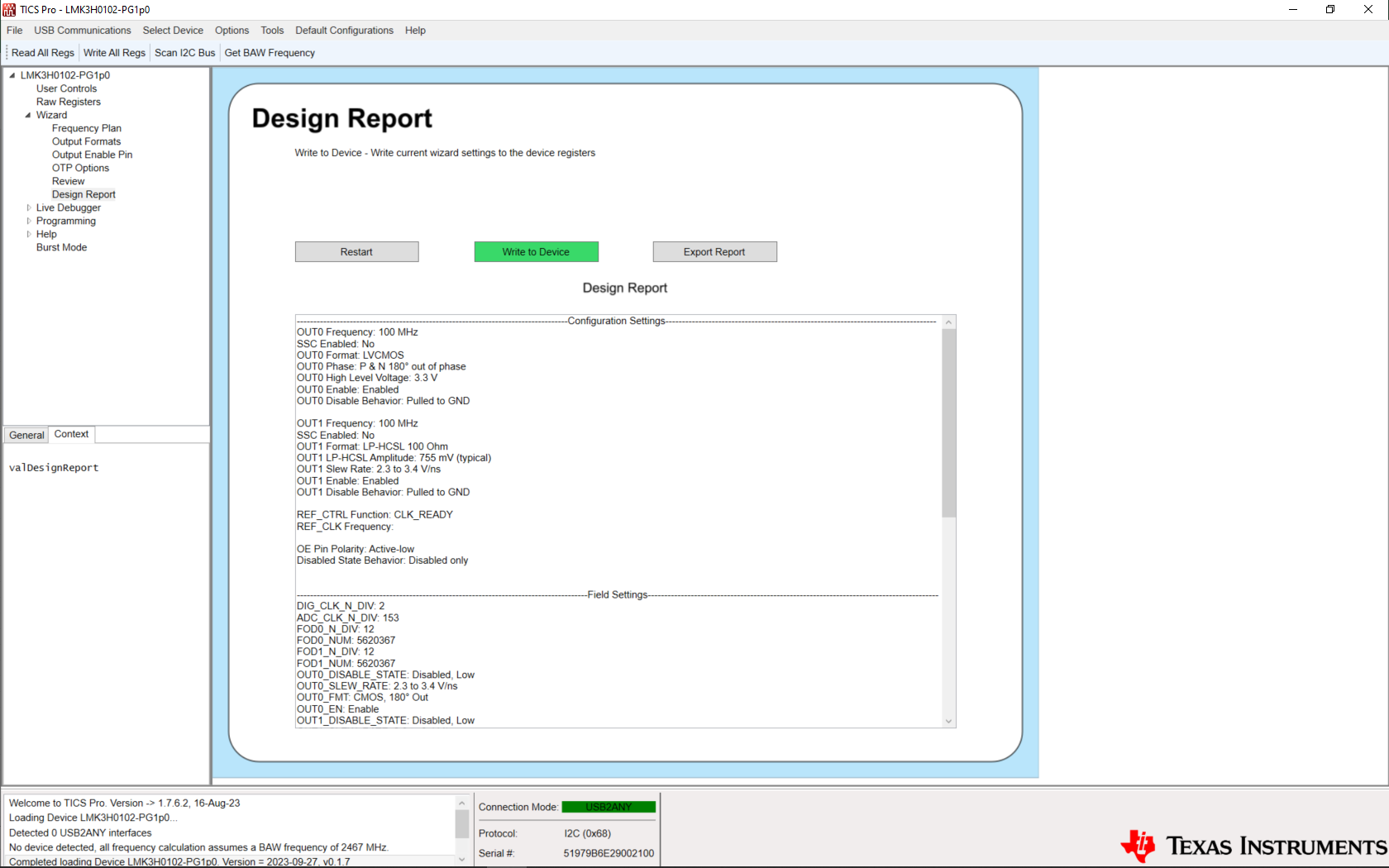Minimize the TICS Pro window
Viewport: 1389px width, 868px height.
coord(1293,10)
